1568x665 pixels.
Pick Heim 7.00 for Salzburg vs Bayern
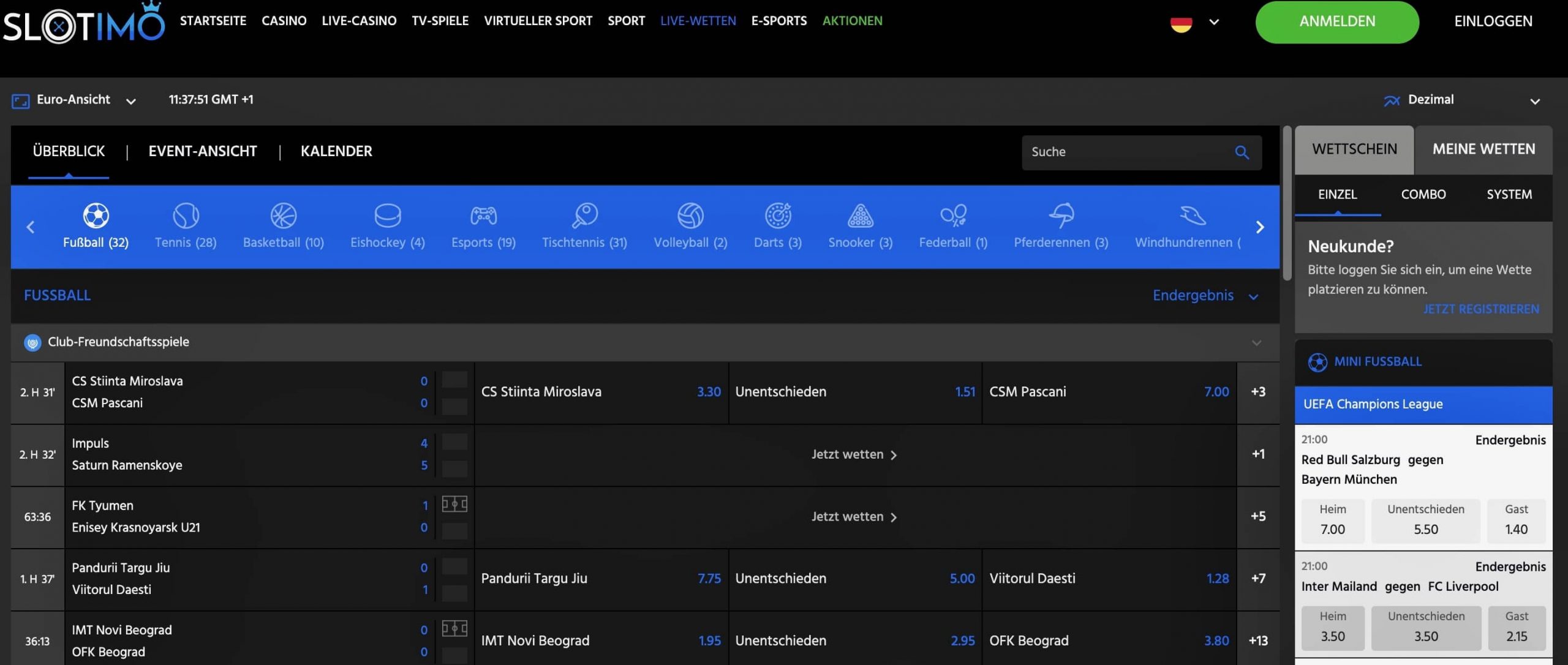(x=1333, y=521)
